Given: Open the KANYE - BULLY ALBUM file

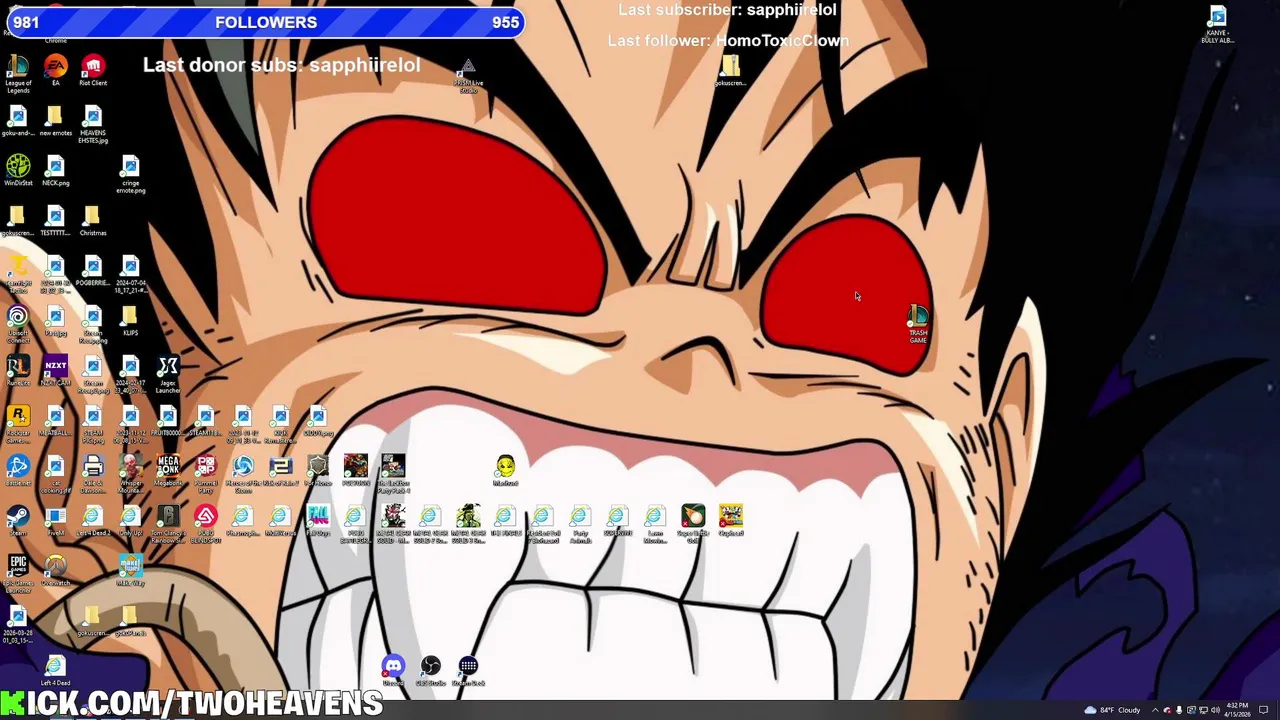Looking at the screenshot, I should 1217,24.
